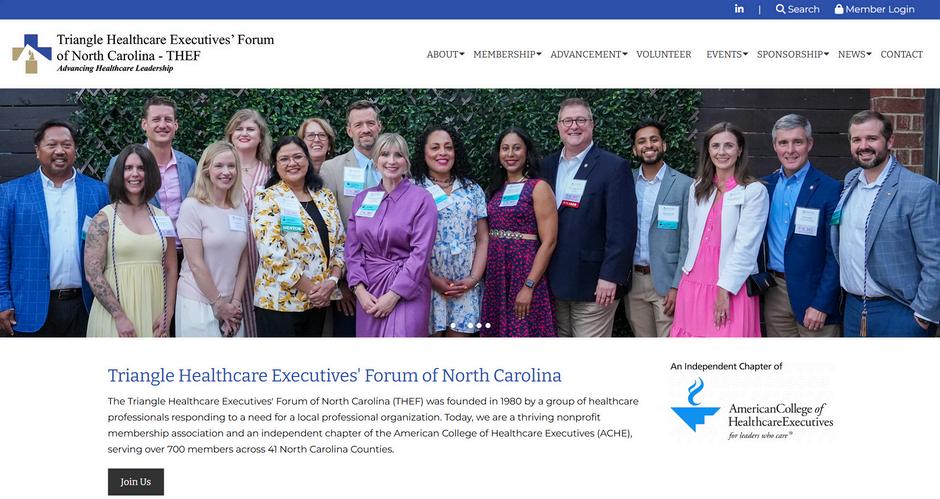Expand the Events dropdown menu
Viewport: 940px width, 499px height.
(x=727, y=54)
